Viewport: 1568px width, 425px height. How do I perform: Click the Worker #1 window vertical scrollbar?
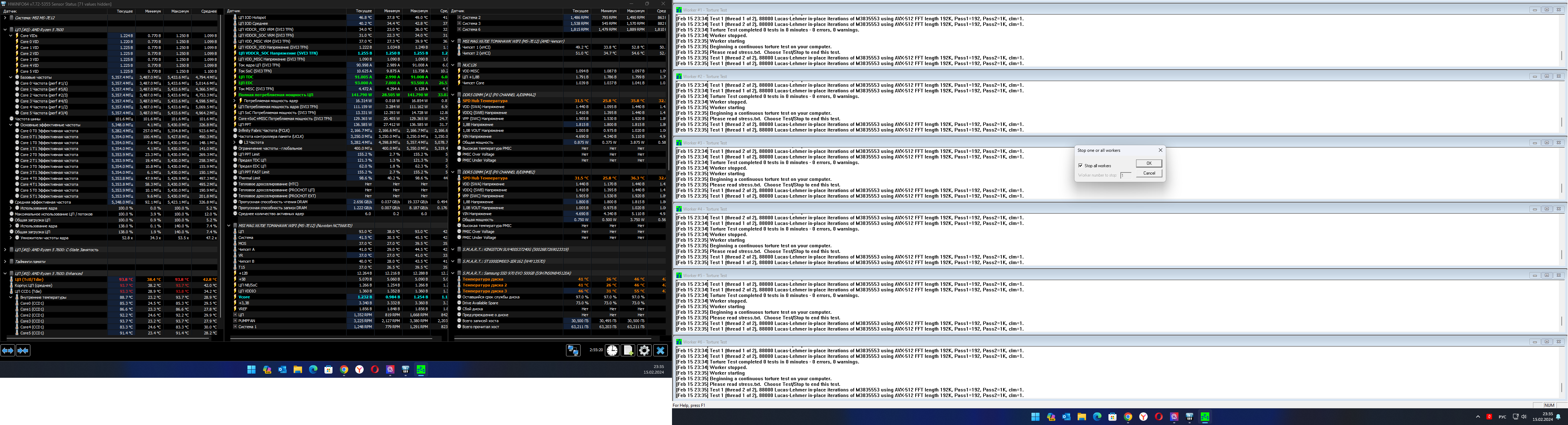point(1562,56)
